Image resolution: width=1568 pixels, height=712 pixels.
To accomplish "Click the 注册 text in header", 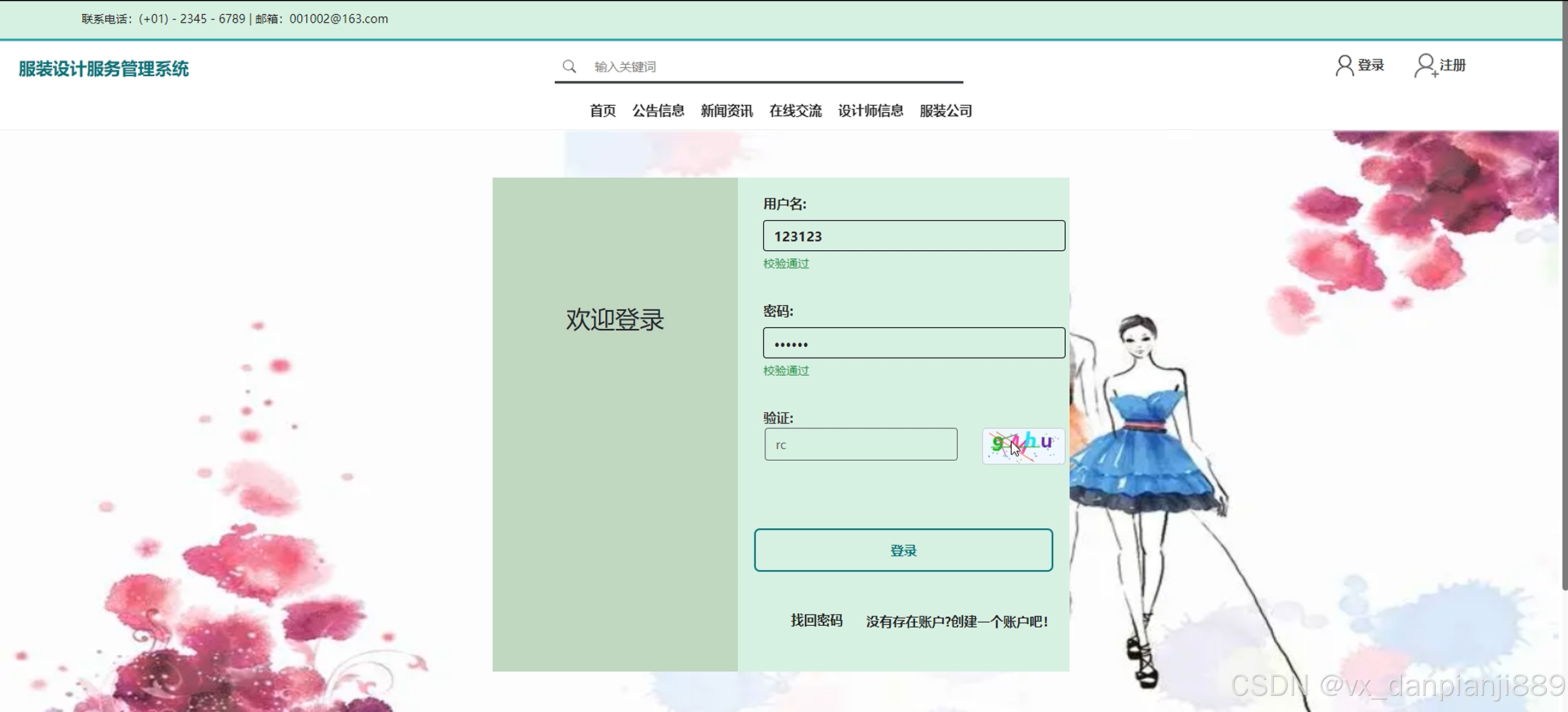I will pos(1452,65).
